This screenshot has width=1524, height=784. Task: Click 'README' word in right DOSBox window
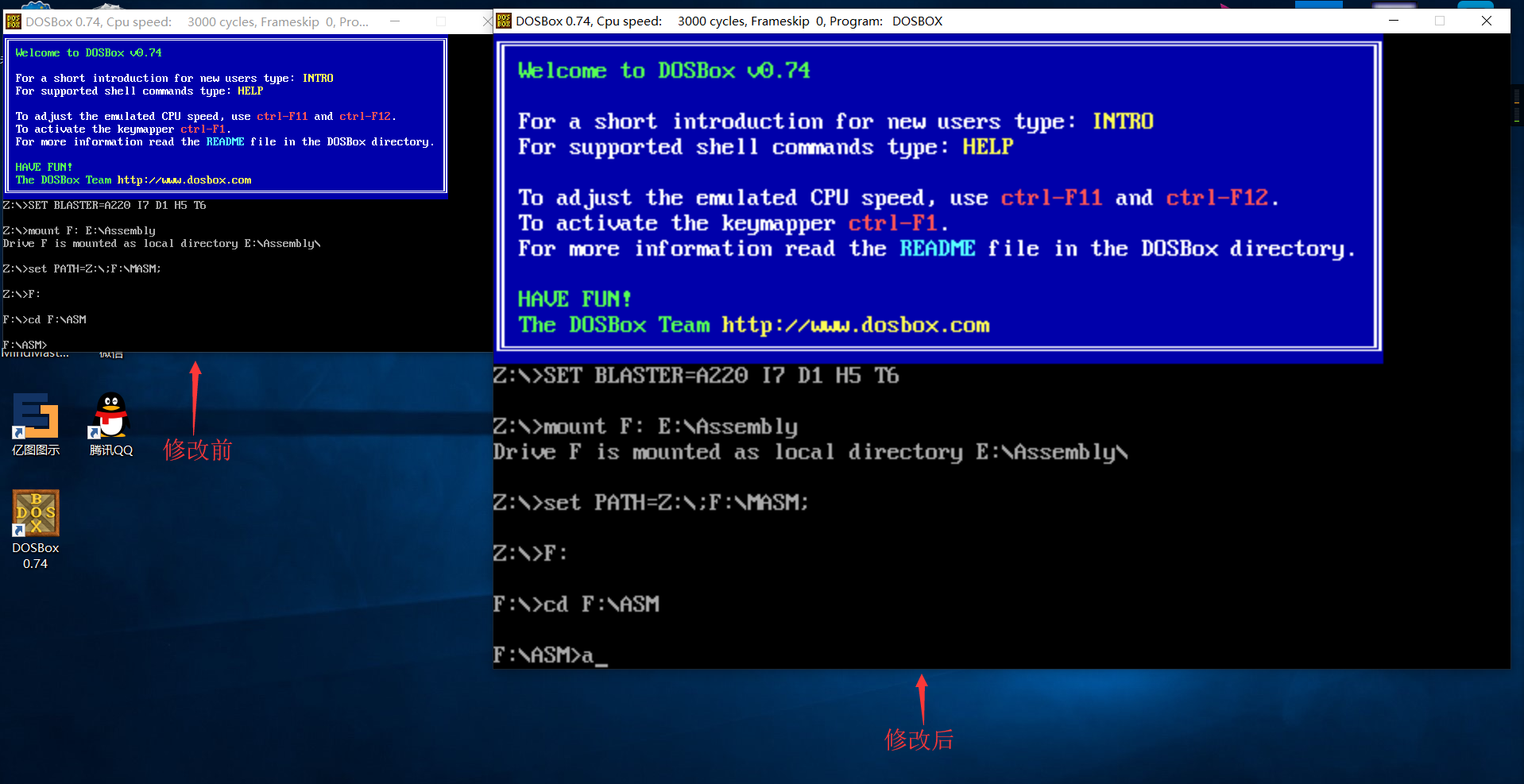pos(937,249)
